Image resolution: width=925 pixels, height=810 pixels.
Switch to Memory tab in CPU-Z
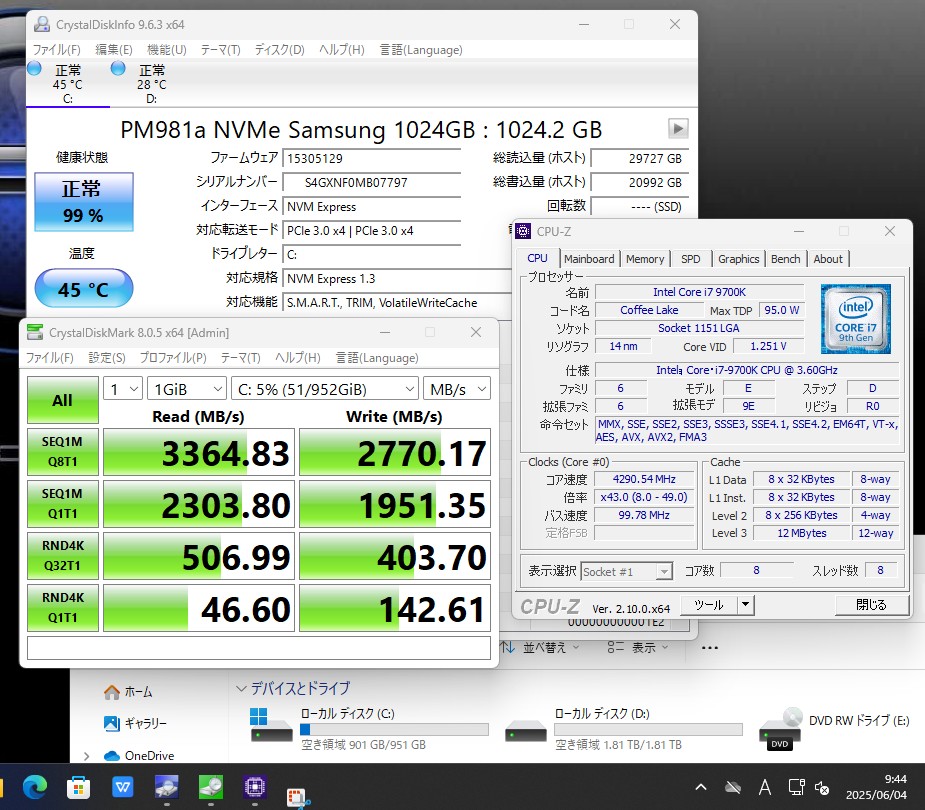pyautogui.click(x=645, y=258)
